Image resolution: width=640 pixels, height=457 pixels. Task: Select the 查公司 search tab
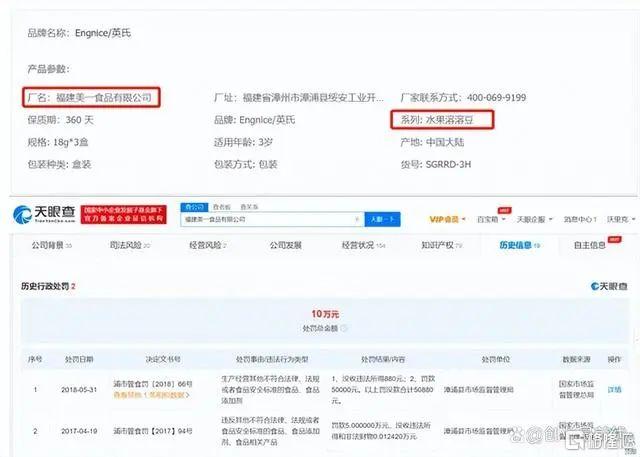[194, 207]
